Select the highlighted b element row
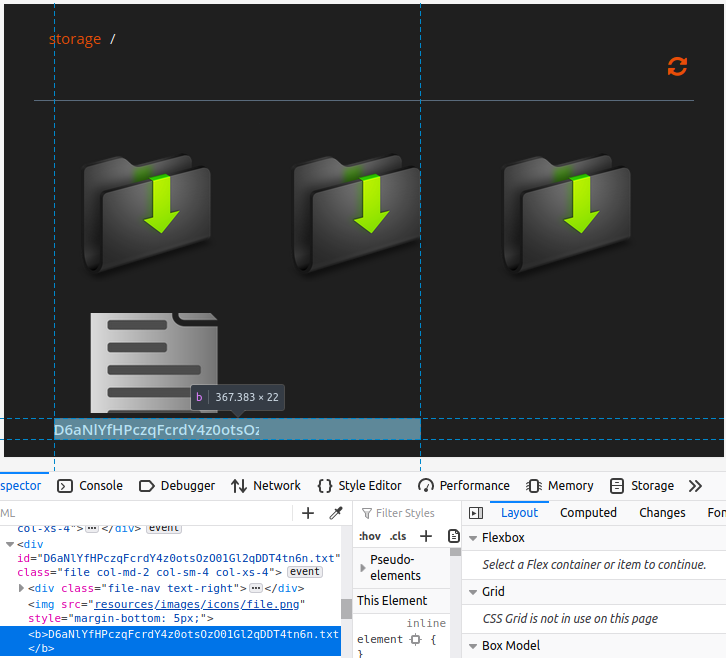 pyautogui.click(x=170, y=641)
